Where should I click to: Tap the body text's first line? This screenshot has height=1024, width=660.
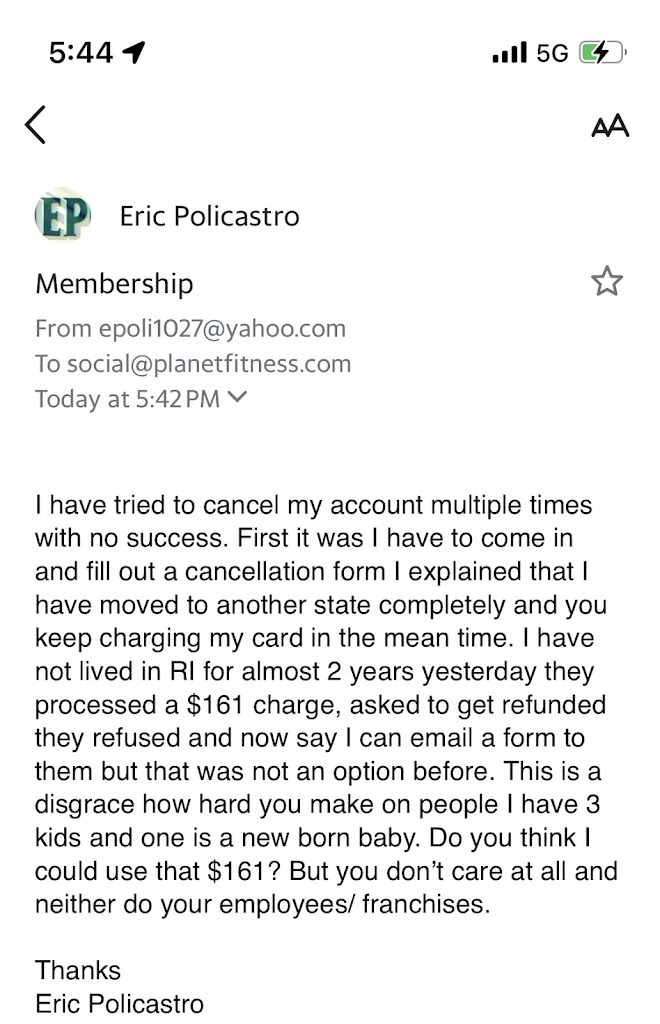pyautogui.click(x=313, y=505)
